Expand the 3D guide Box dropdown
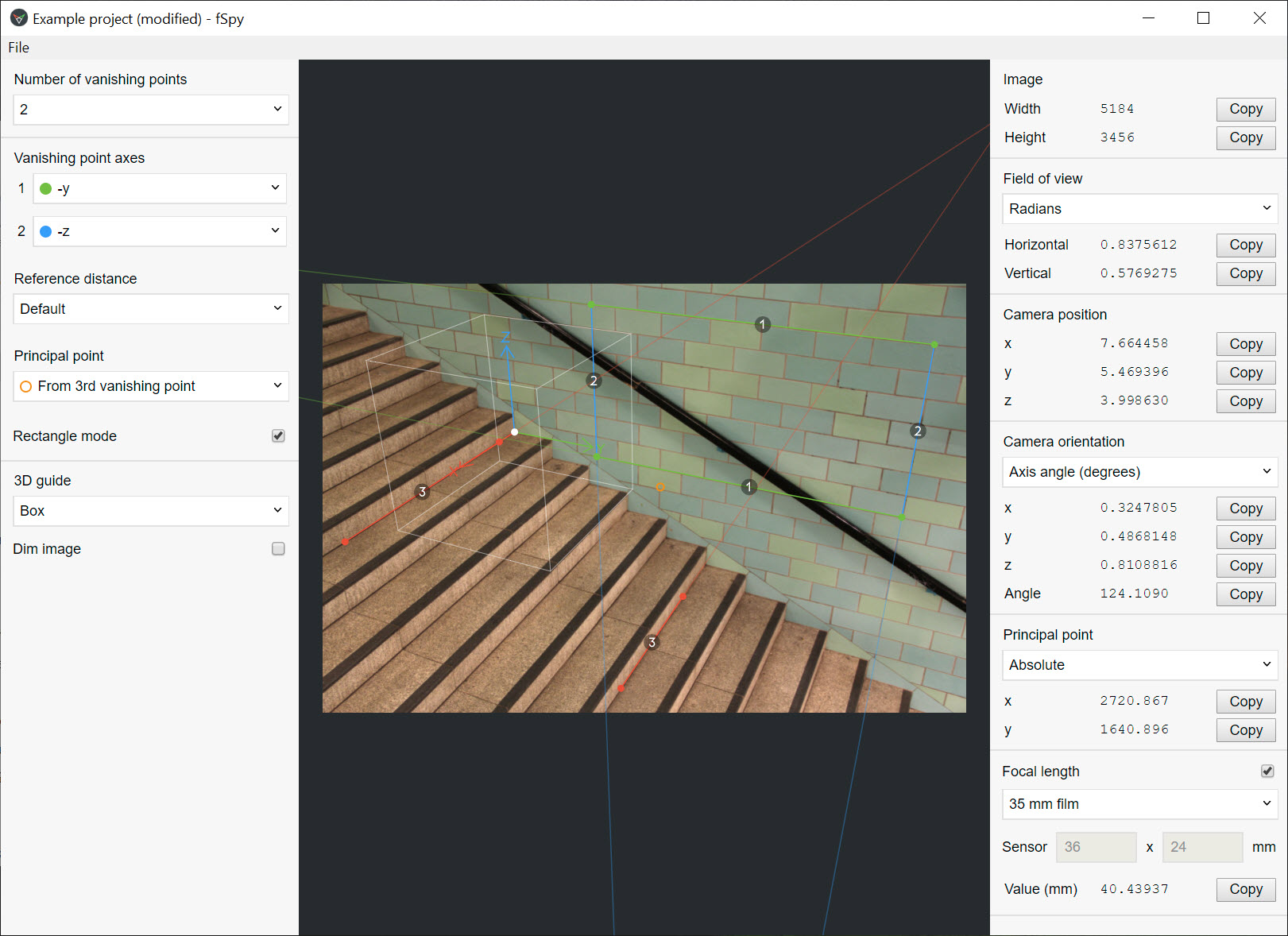This screenshot has width=1288, height=936. 151,511
